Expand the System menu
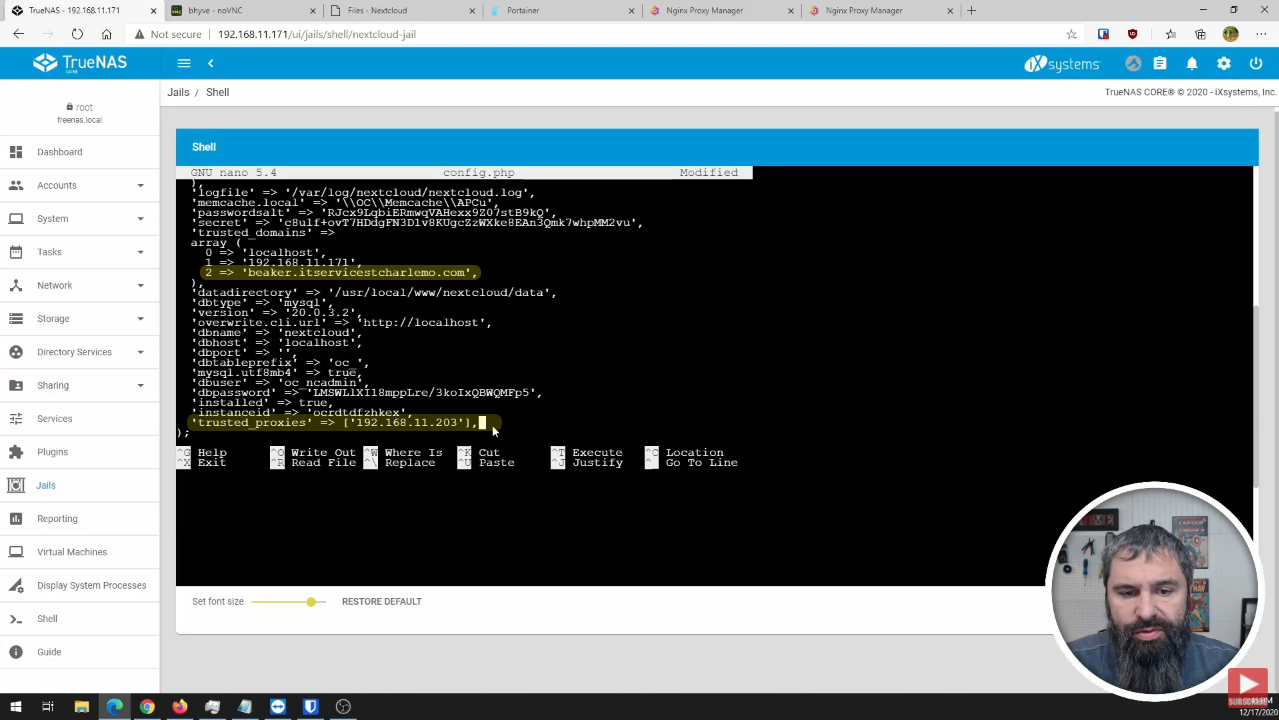The width and height of the screenshot is (1279, 720). click(x=79, y=219)
